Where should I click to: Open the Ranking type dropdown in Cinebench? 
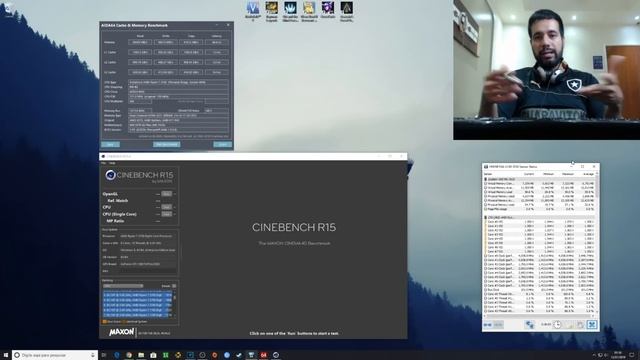[122, 286]
